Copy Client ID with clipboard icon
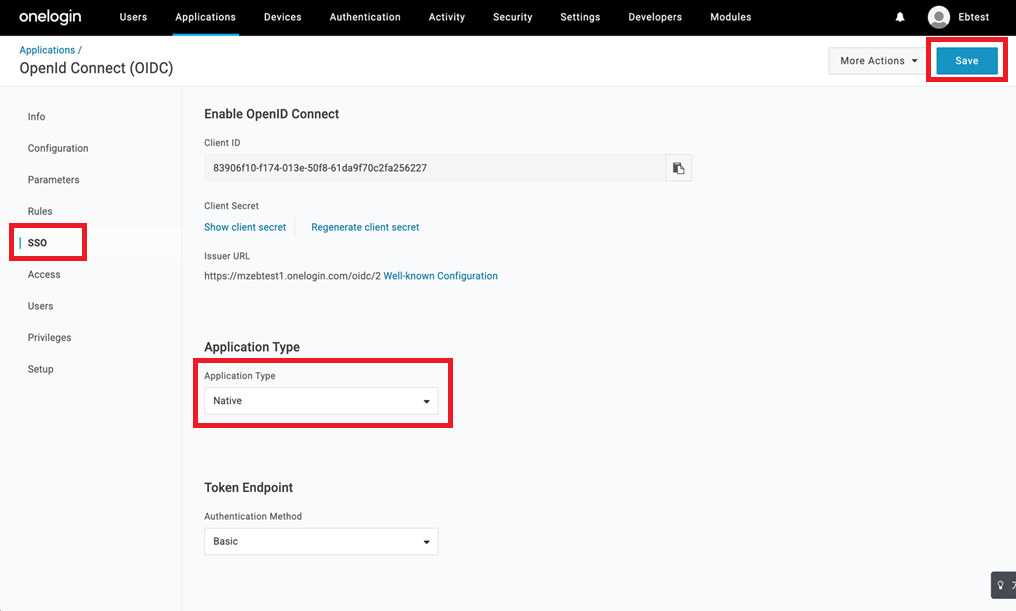This screenshot has width=1016, height=611. pos(678,168)
